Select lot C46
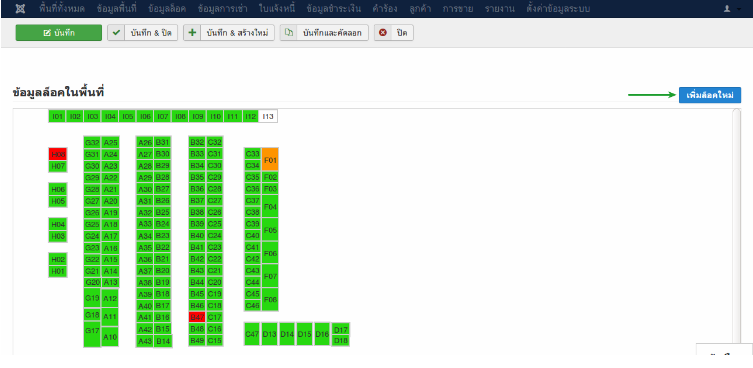 [253, 306]
